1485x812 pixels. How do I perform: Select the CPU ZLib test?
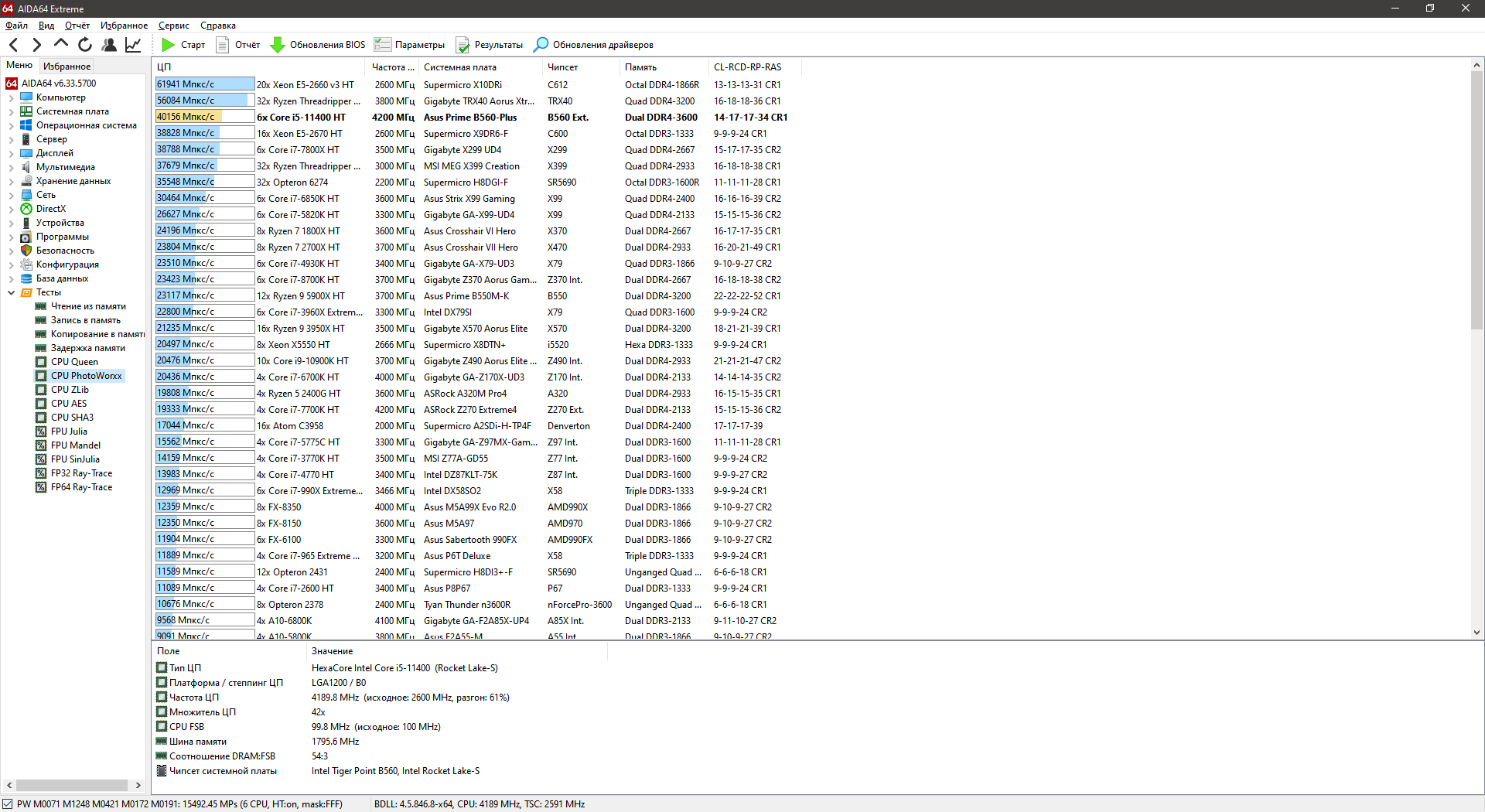pos(70,390)
